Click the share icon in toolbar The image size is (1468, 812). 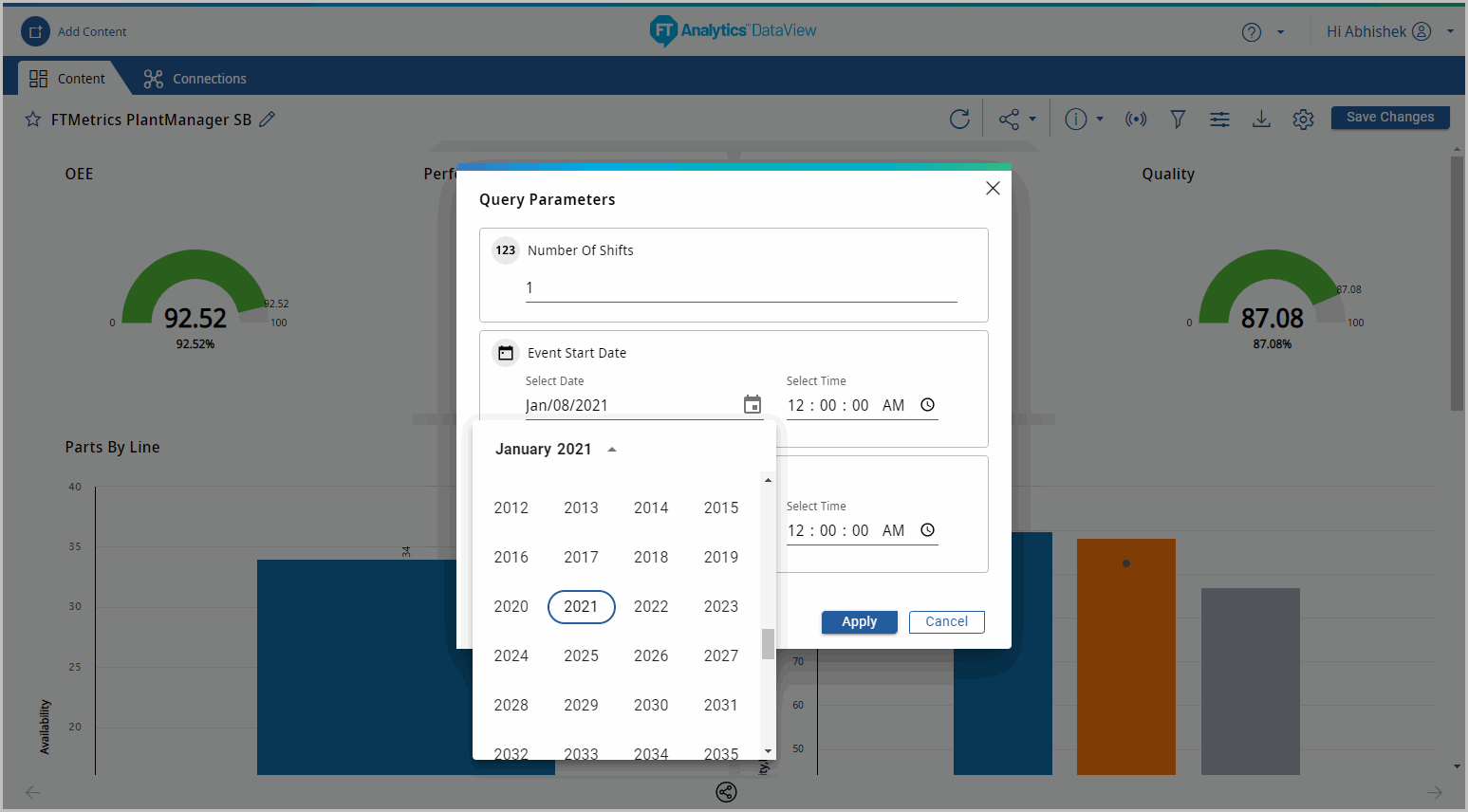tap(1009, 119)
